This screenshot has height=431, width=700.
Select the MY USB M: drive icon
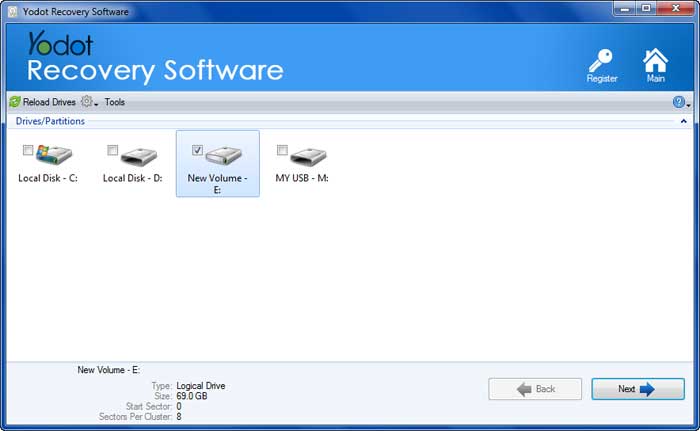308,156
